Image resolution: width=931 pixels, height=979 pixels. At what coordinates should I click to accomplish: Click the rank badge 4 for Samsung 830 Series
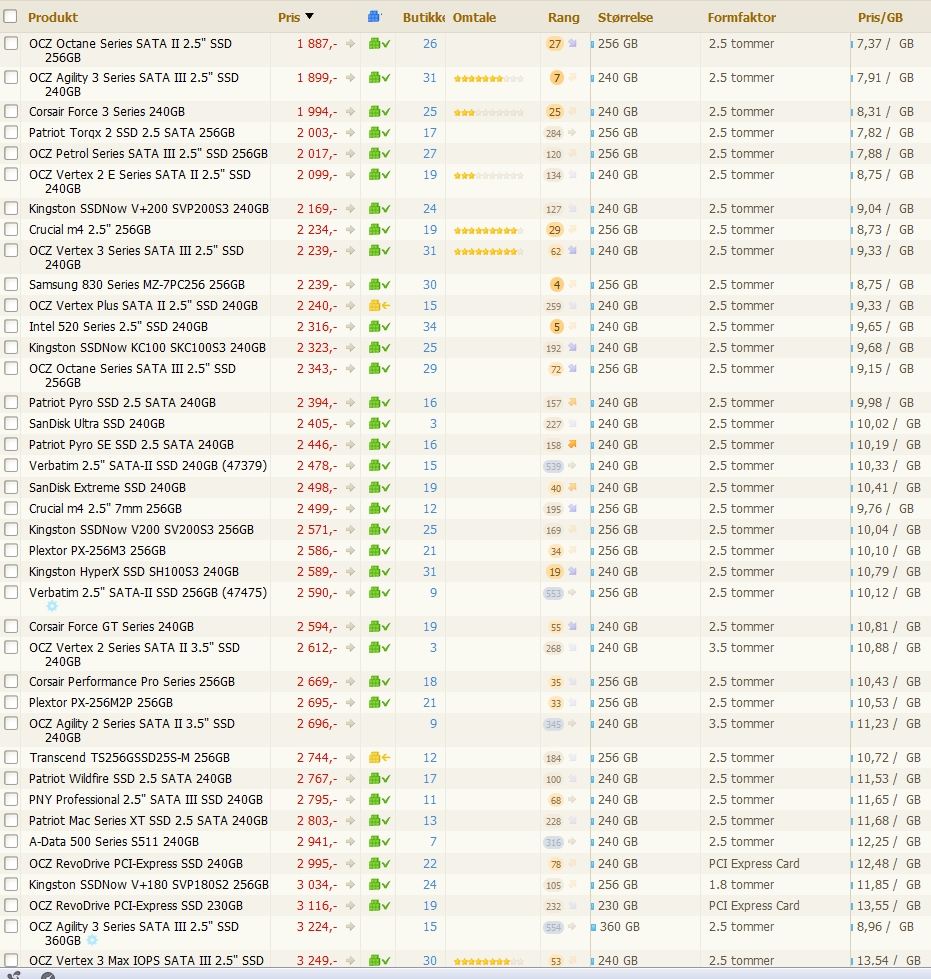pyautogui.click(x=556, y=285)
